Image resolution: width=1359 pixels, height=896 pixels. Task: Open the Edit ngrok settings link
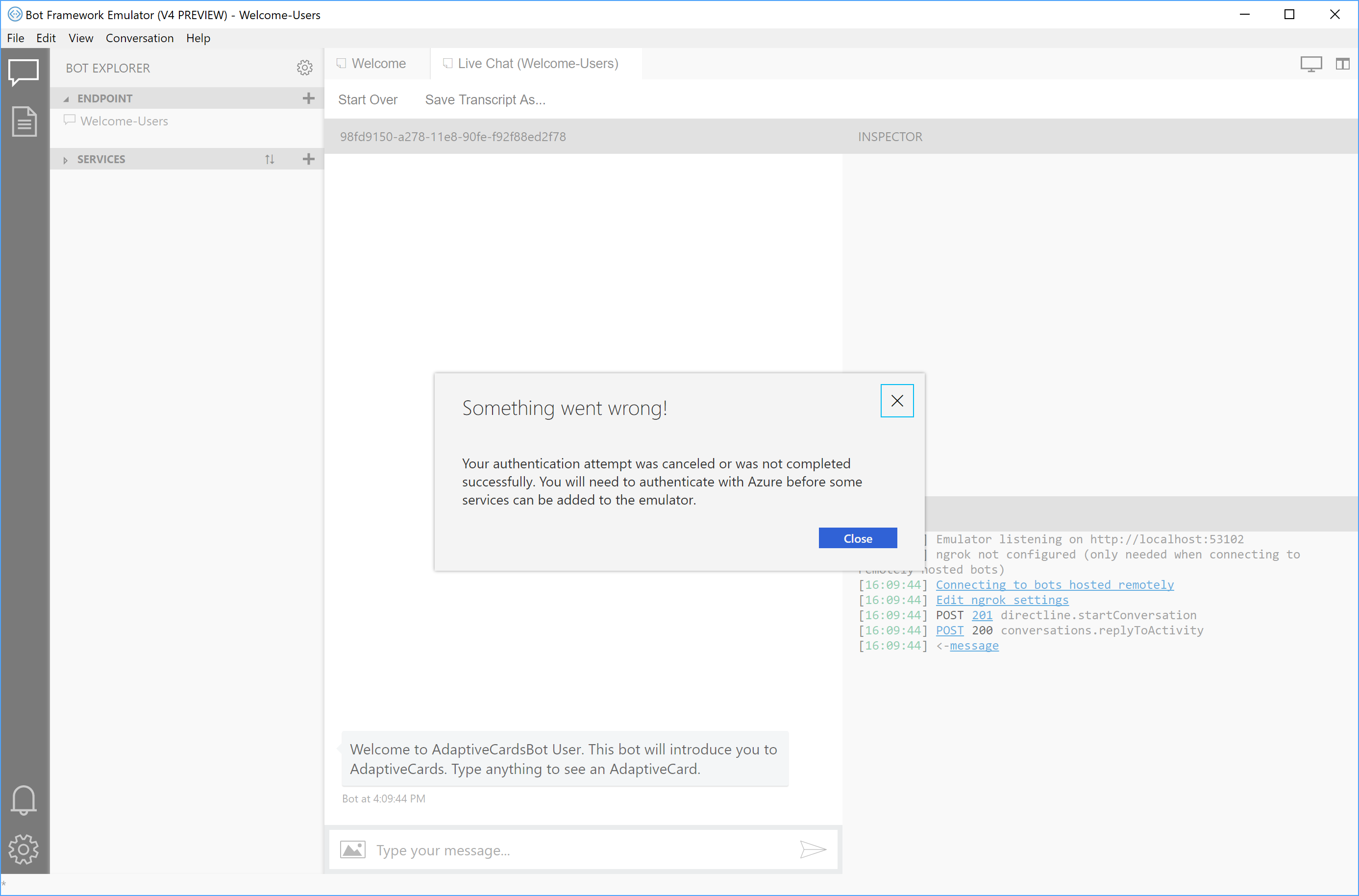point(1002,600)
